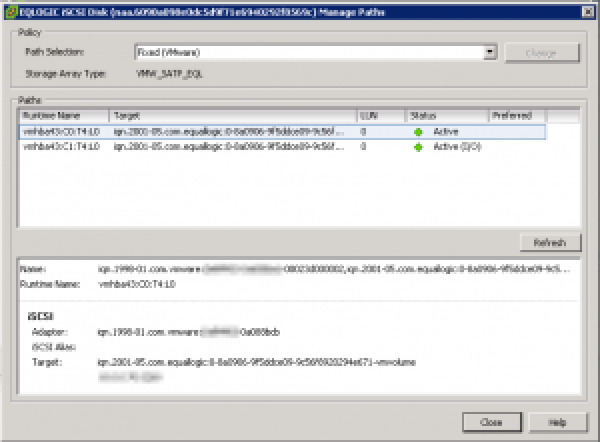Click the first row's iqn target text

pos(229,132)
